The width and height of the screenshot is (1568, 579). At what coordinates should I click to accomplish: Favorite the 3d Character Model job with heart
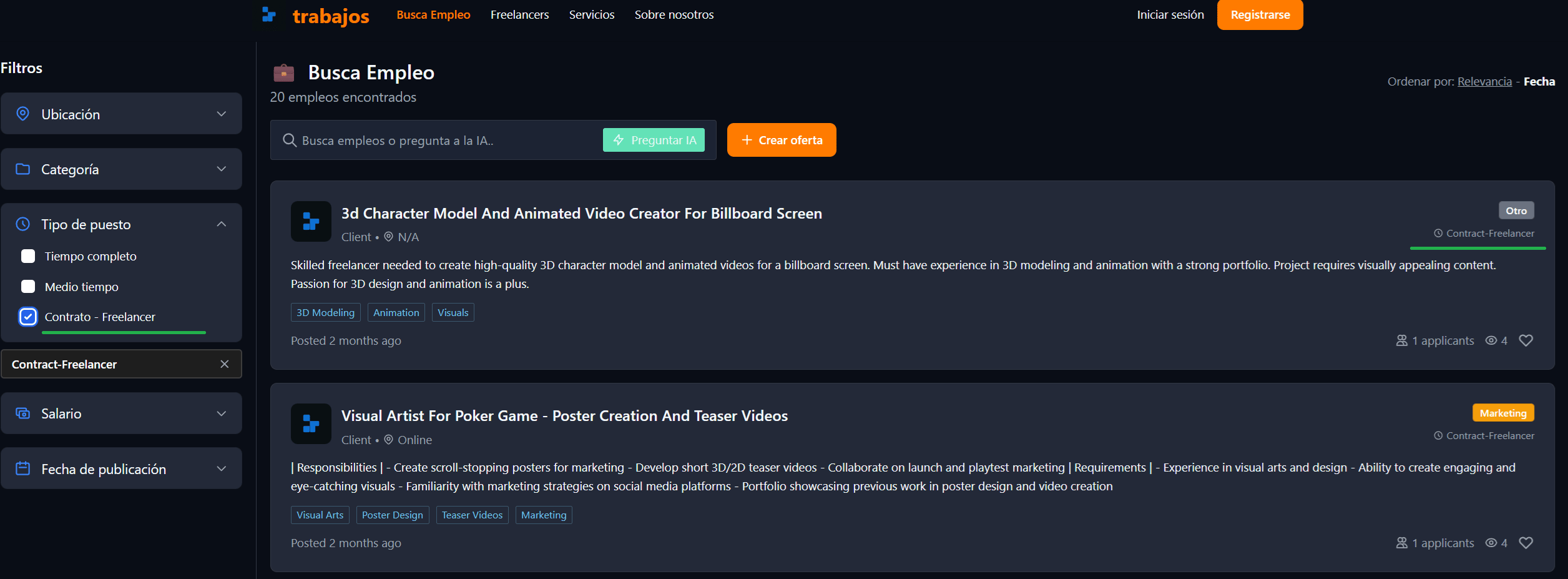[x=1526, y=340]
